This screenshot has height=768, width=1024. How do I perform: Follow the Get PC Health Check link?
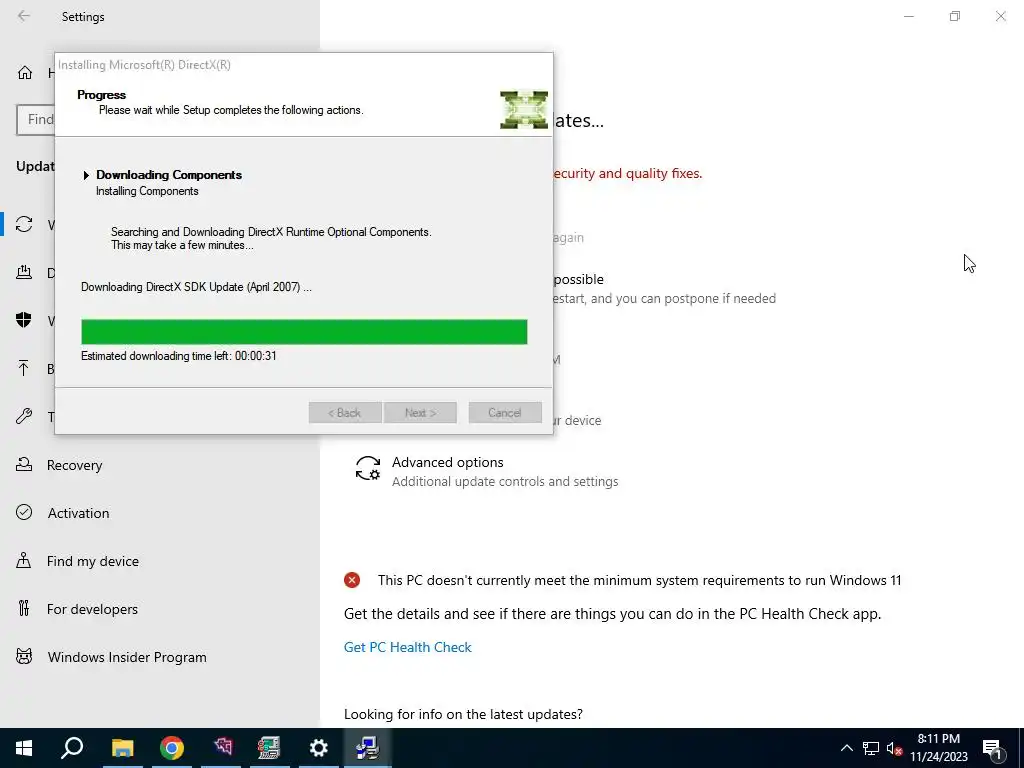[x=408, y=647]
